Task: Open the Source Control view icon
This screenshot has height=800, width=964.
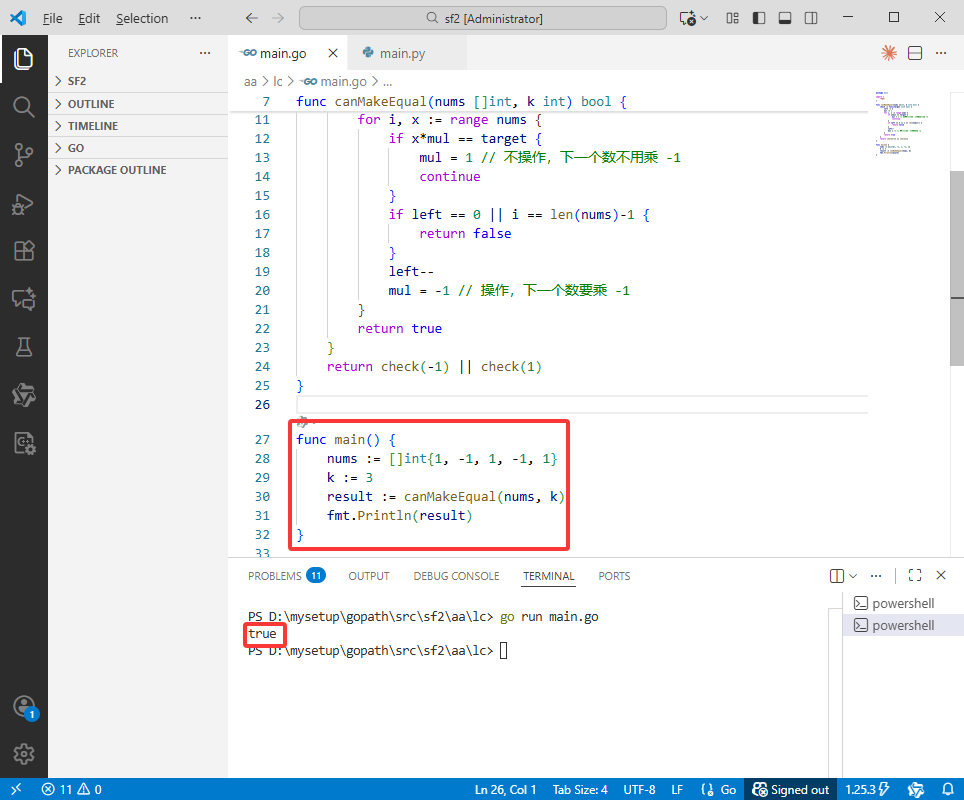Action: (23, 155)
